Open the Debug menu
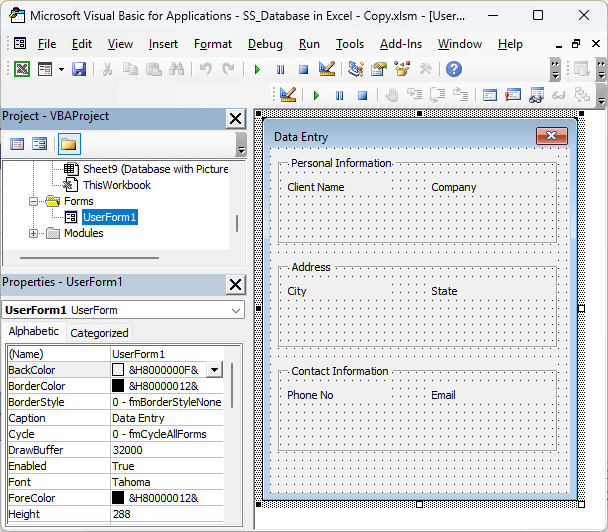Image resolution: width=608 pixels, height=532 pixels. [265, 44]
